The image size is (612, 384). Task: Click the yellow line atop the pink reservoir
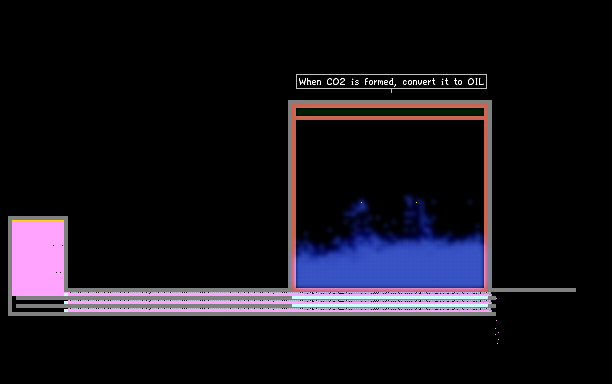coord(38,220)
